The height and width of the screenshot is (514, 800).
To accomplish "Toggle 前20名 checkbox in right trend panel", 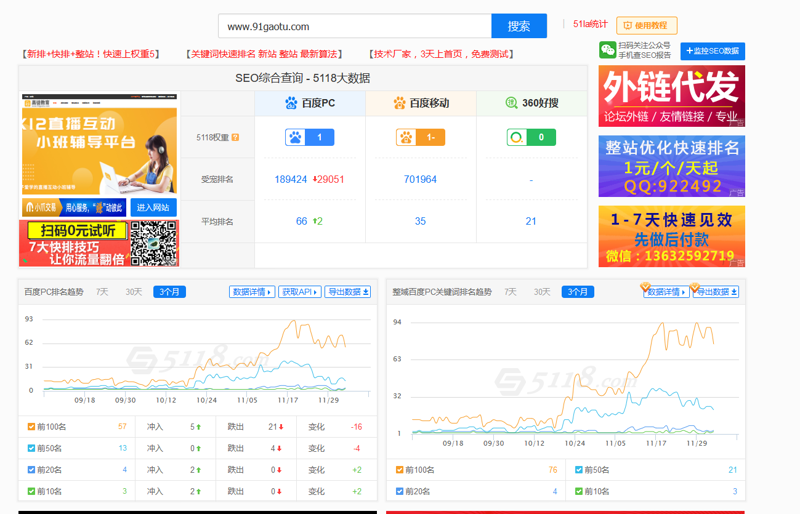I will (x=399, y=491).
